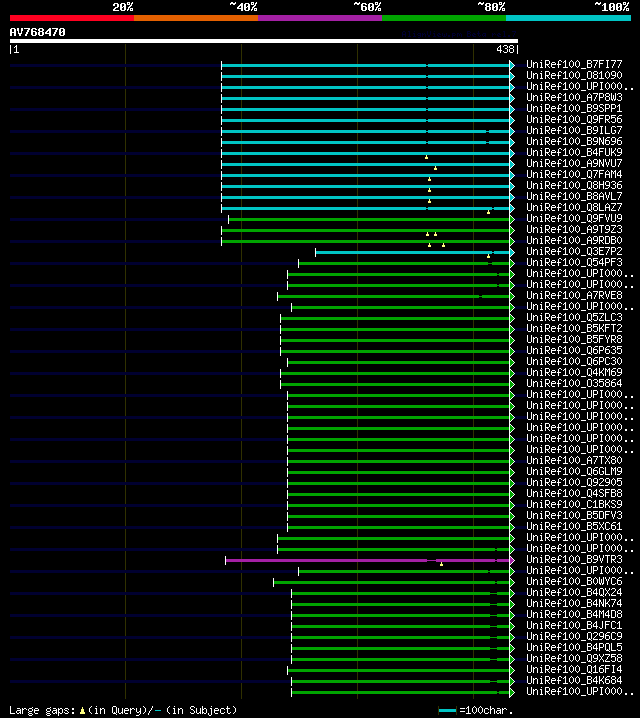Open hit UniRef100_Q92905
The width and height of the screenshot is (640, 718).
tap(574, 482)
